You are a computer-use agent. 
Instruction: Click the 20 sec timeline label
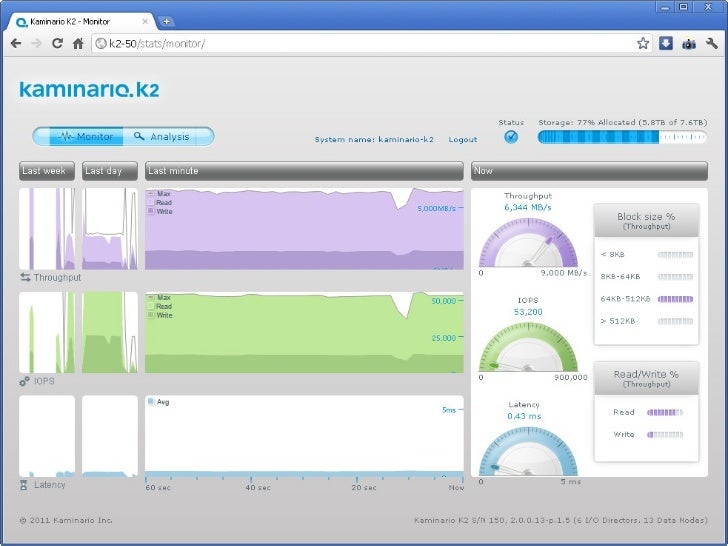(364, 488)
